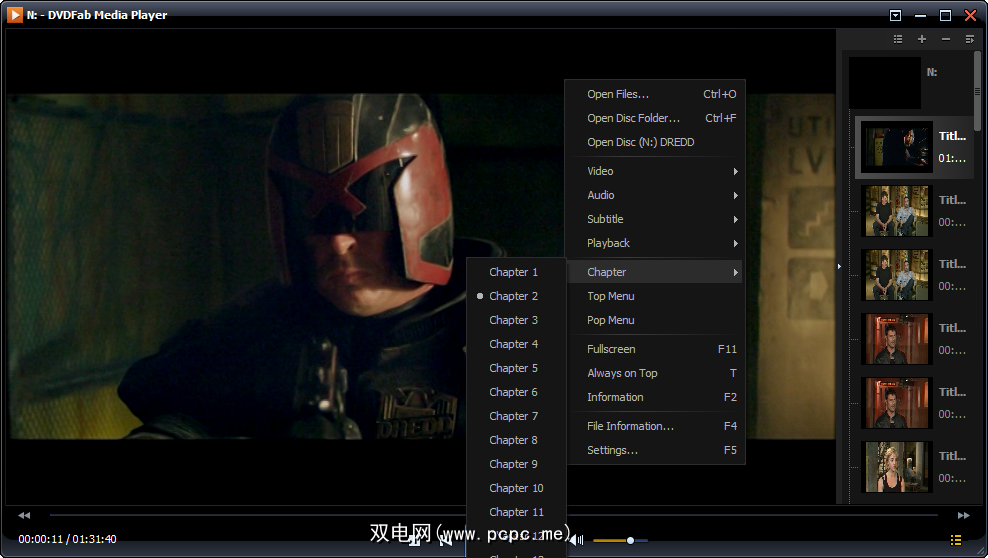Select the first Dredd title thumbnail in playlist
Screen dimensions: 988x558
(x=897, y=147)
